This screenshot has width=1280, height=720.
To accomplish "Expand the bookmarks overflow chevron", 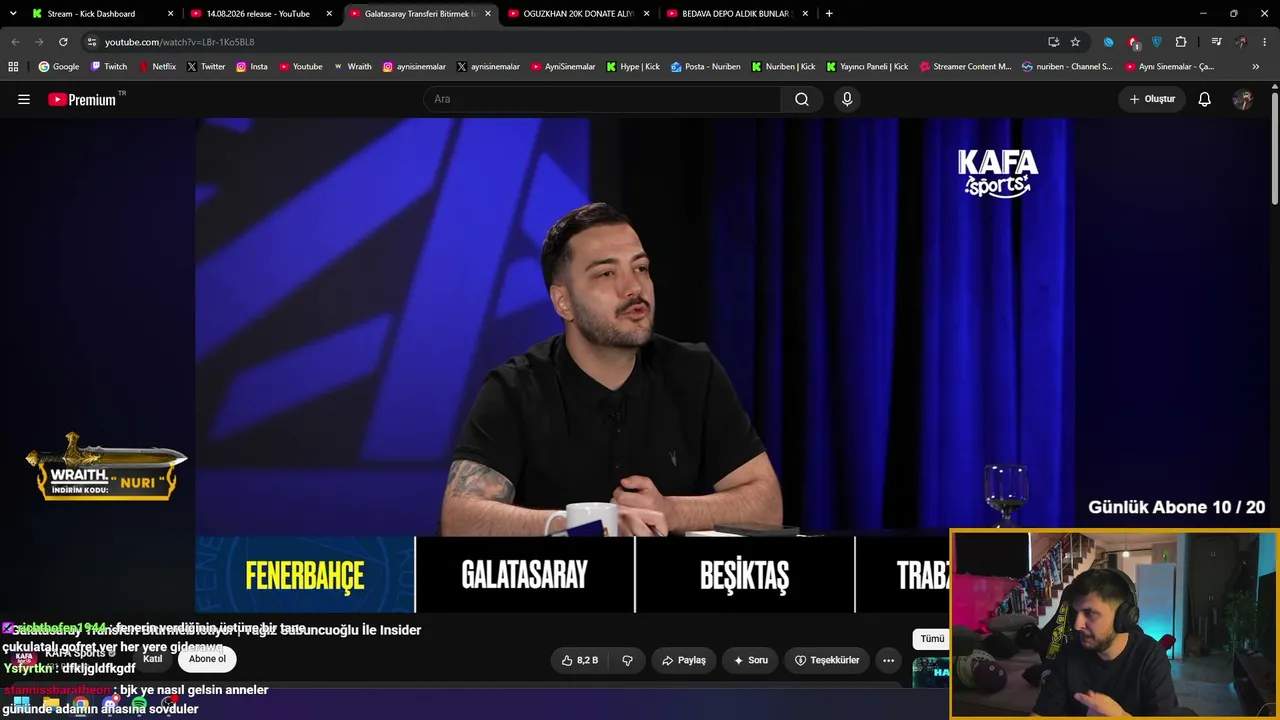I will (x=1256, y=67).
